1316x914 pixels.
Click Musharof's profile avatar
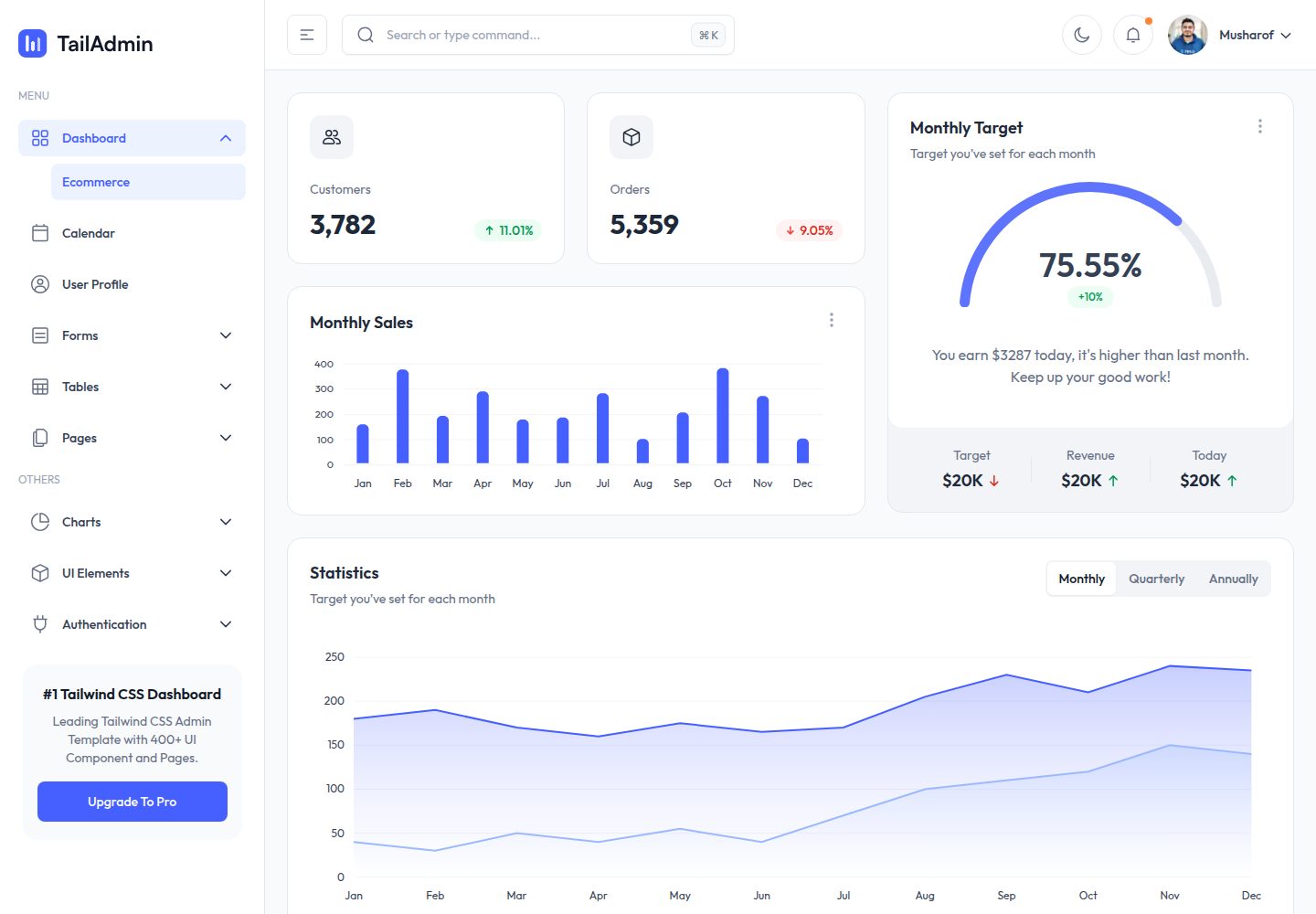(1188, 35)
